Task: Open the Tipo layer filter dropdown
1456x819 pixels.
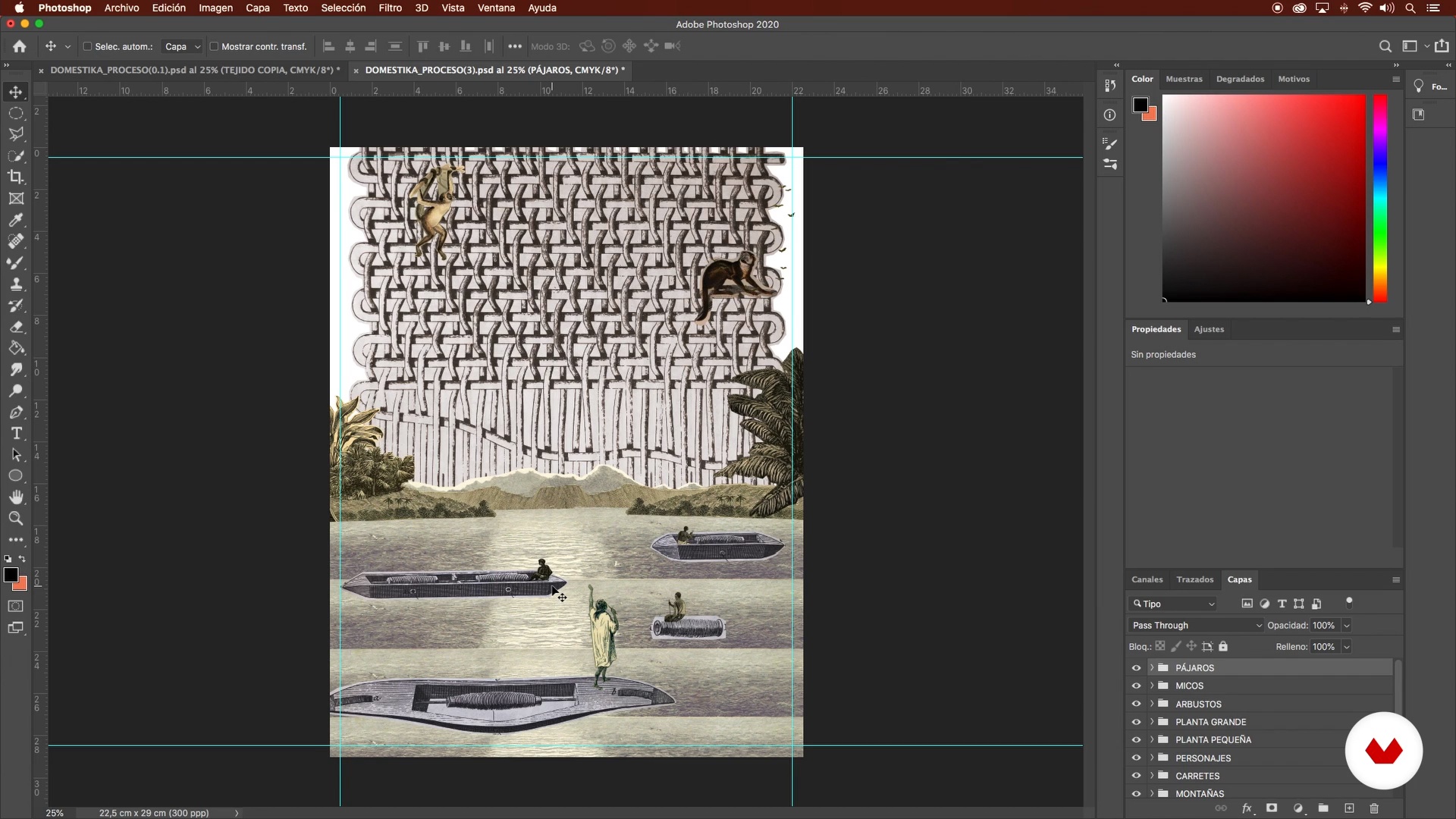Action: (1173, 604)
